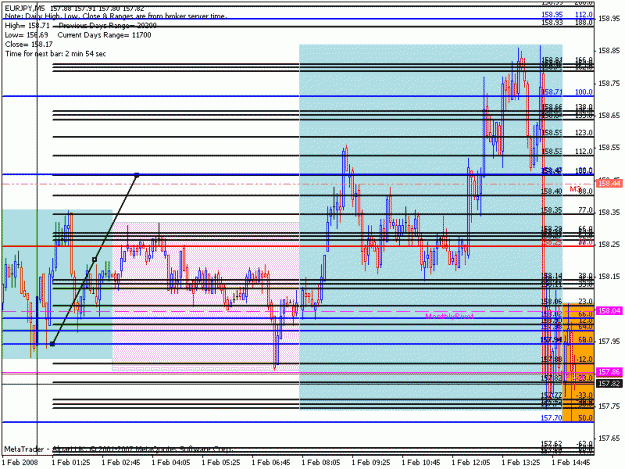Click the 188.0 label beside 158.93
Screen dimensions: 625x469
pos(584,23)
